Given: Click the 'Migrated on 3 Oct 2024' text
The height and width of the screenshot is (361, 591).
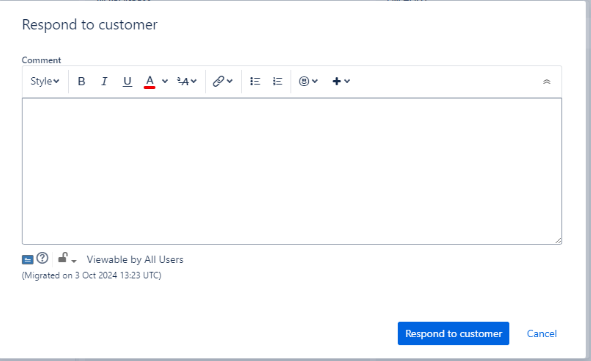Looking at the screenshot, I should pyautogui.click(x=92, y=275).
